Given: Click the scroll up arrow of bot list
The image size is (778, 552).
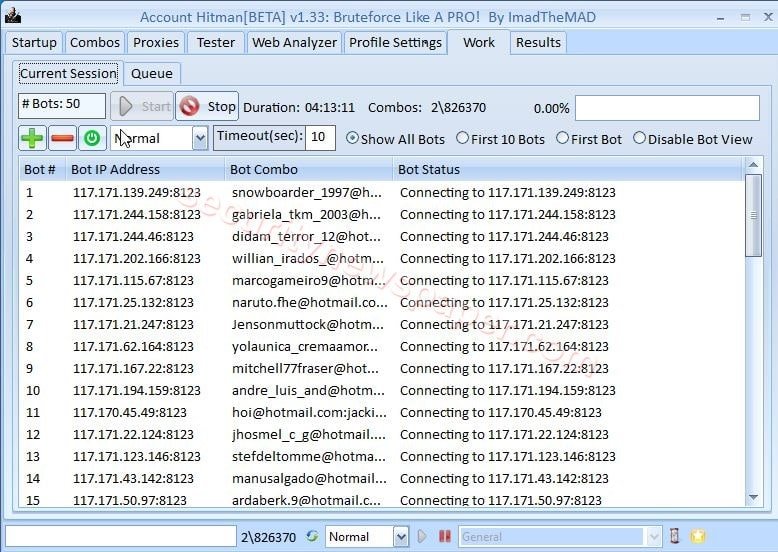Looking at the screenshot, I should click(x=753, y=165).
